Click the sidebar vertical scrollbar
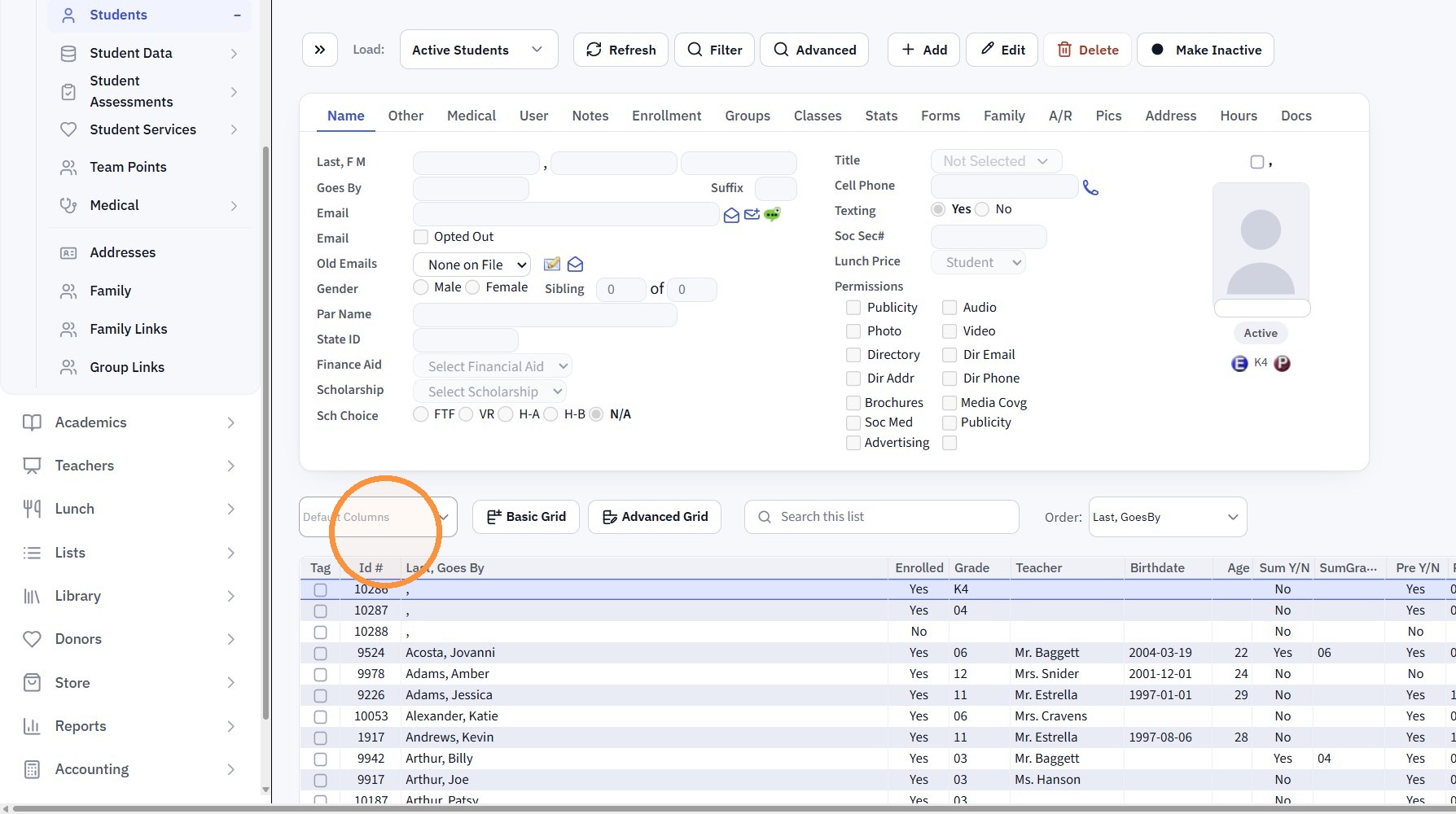 click(x=265, y=431)
